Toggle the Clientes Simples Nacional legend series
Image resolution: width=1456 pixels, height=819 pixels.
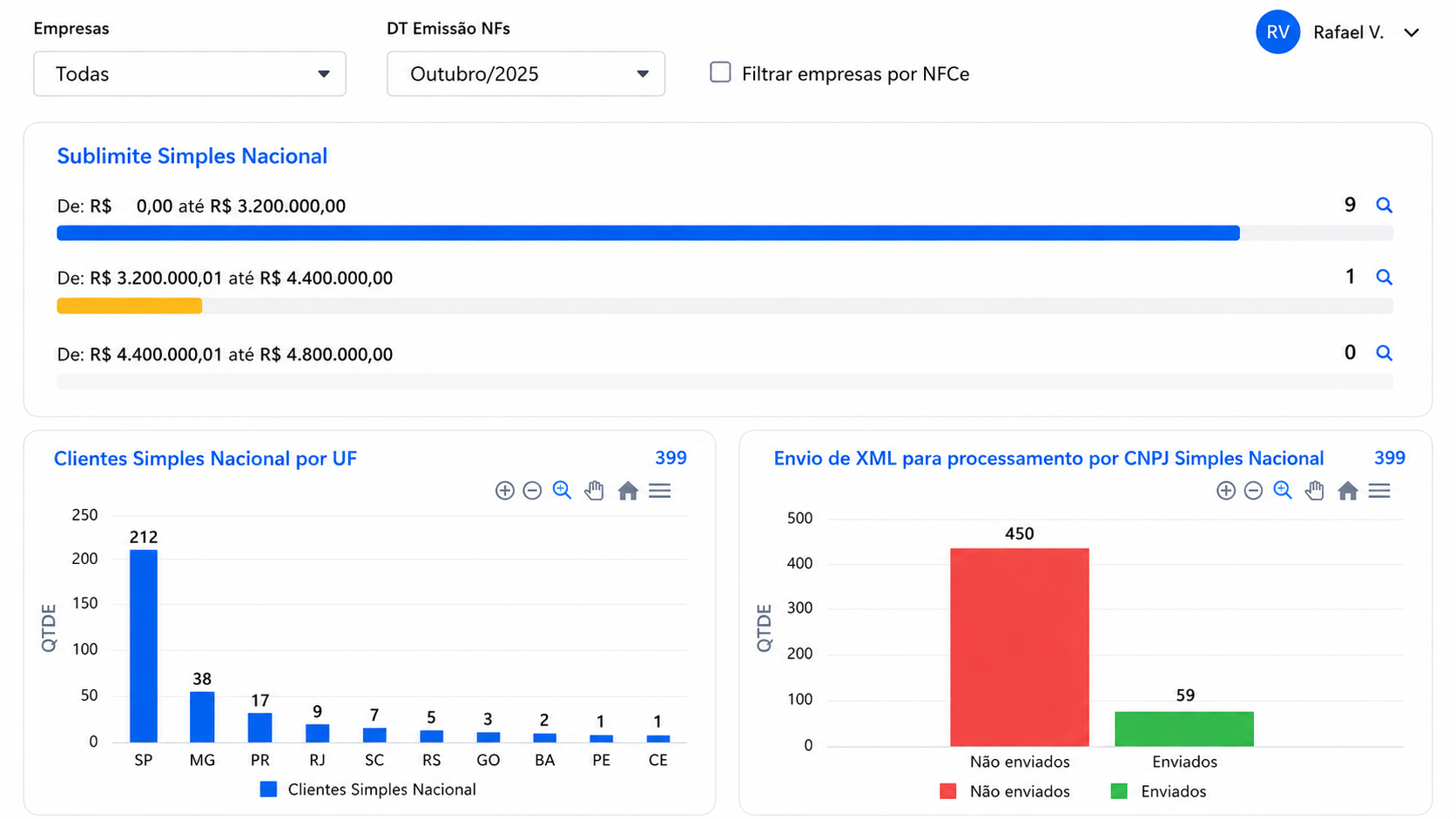click(x=368, y=789)
